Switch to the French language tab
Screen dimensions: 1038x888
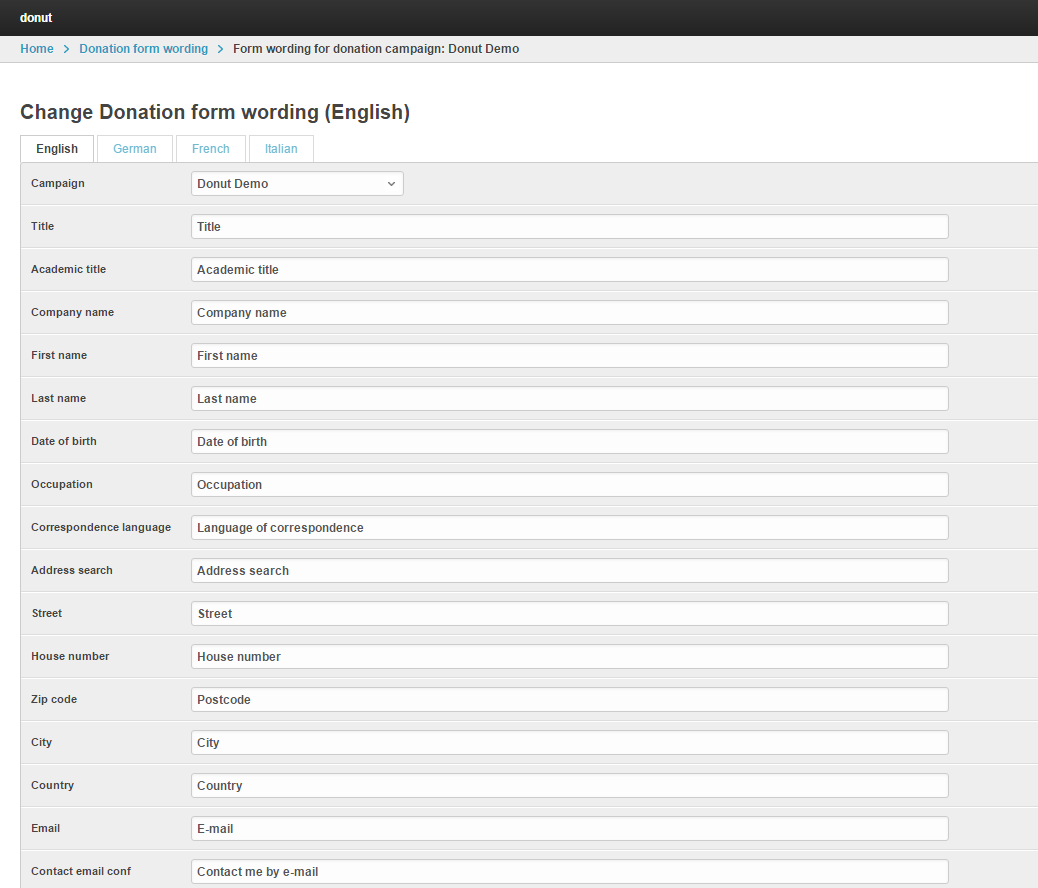coord(210,148)
